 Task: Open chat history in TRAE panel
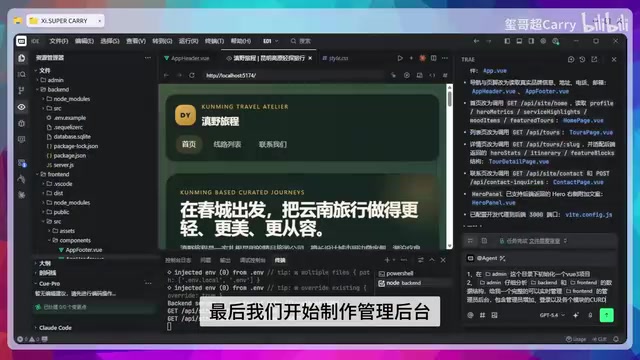(582, 60)
